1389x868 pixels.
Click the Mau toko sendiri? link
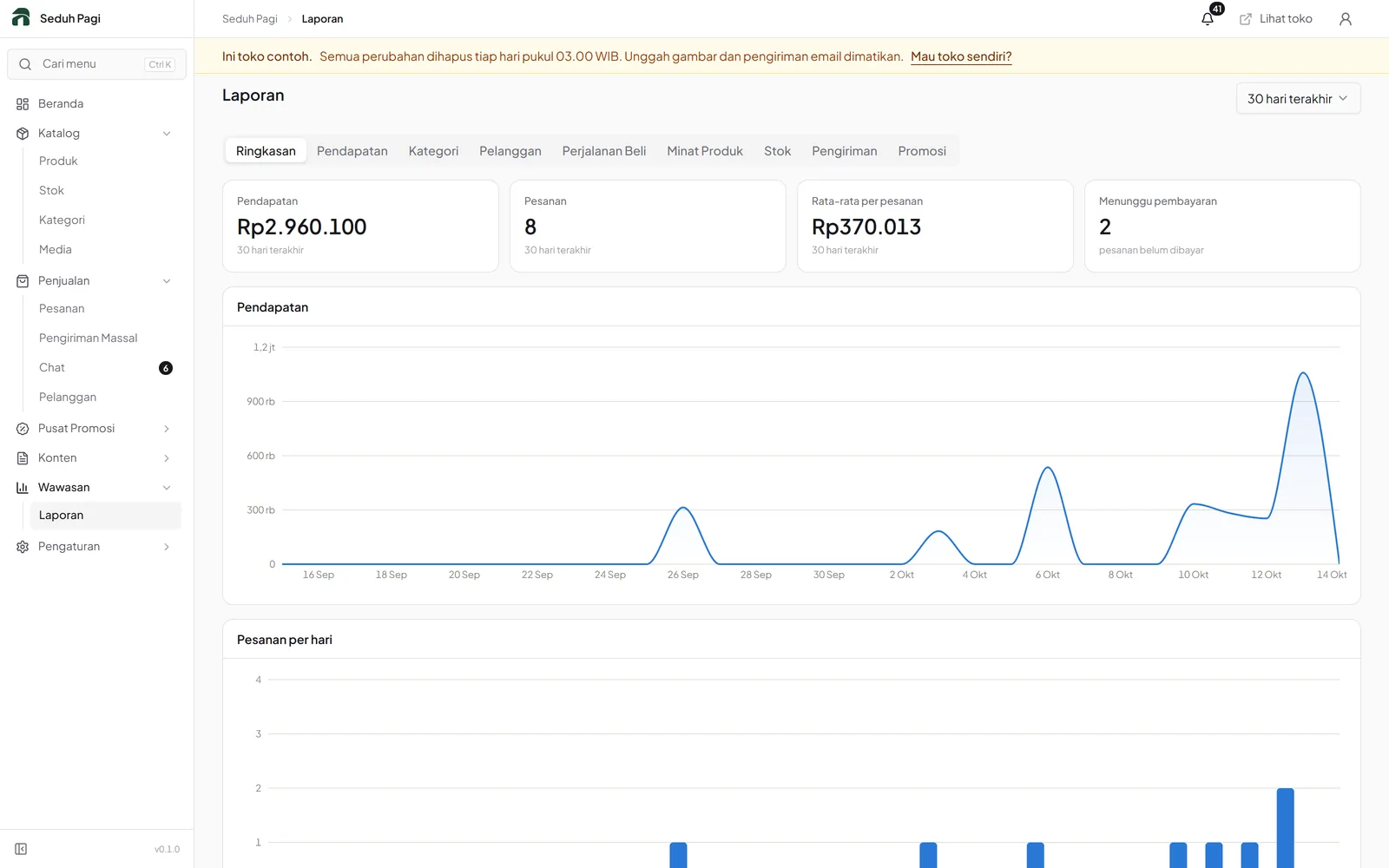click(x=961, y=56)
